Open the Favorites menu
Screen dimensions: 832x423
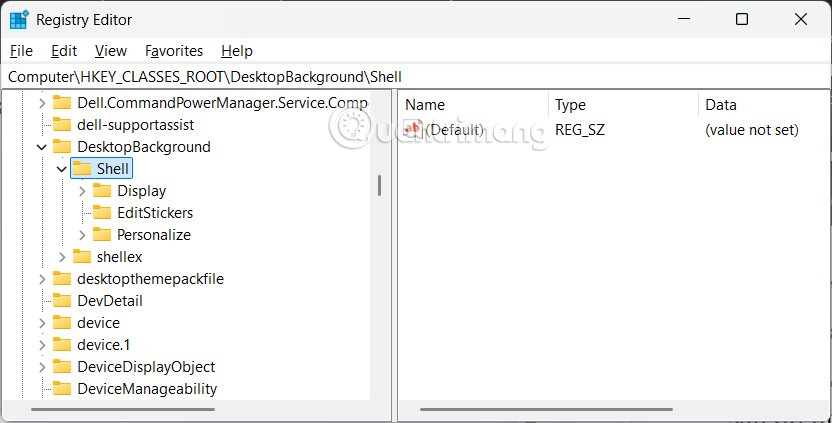click(x=173, y=51)
